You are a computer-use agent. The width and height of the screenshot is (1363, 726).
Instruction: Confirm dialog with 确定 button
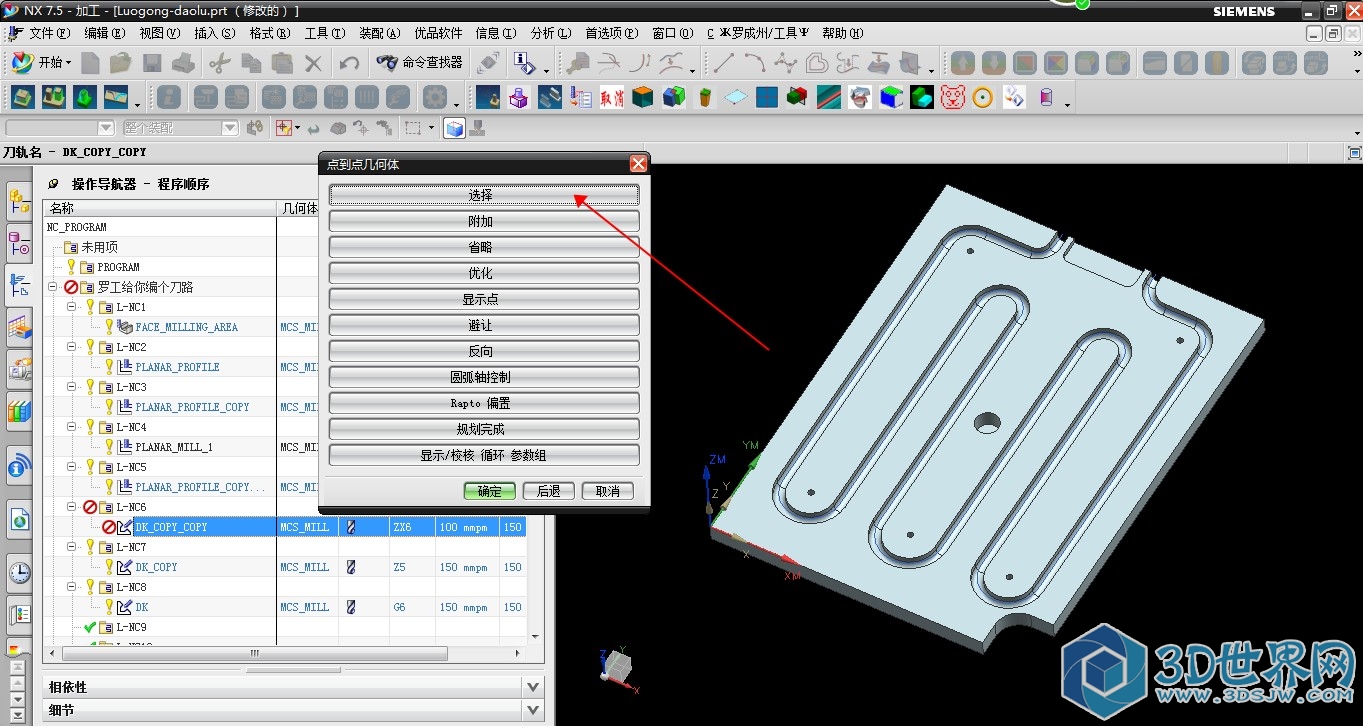tap(490, 491)
